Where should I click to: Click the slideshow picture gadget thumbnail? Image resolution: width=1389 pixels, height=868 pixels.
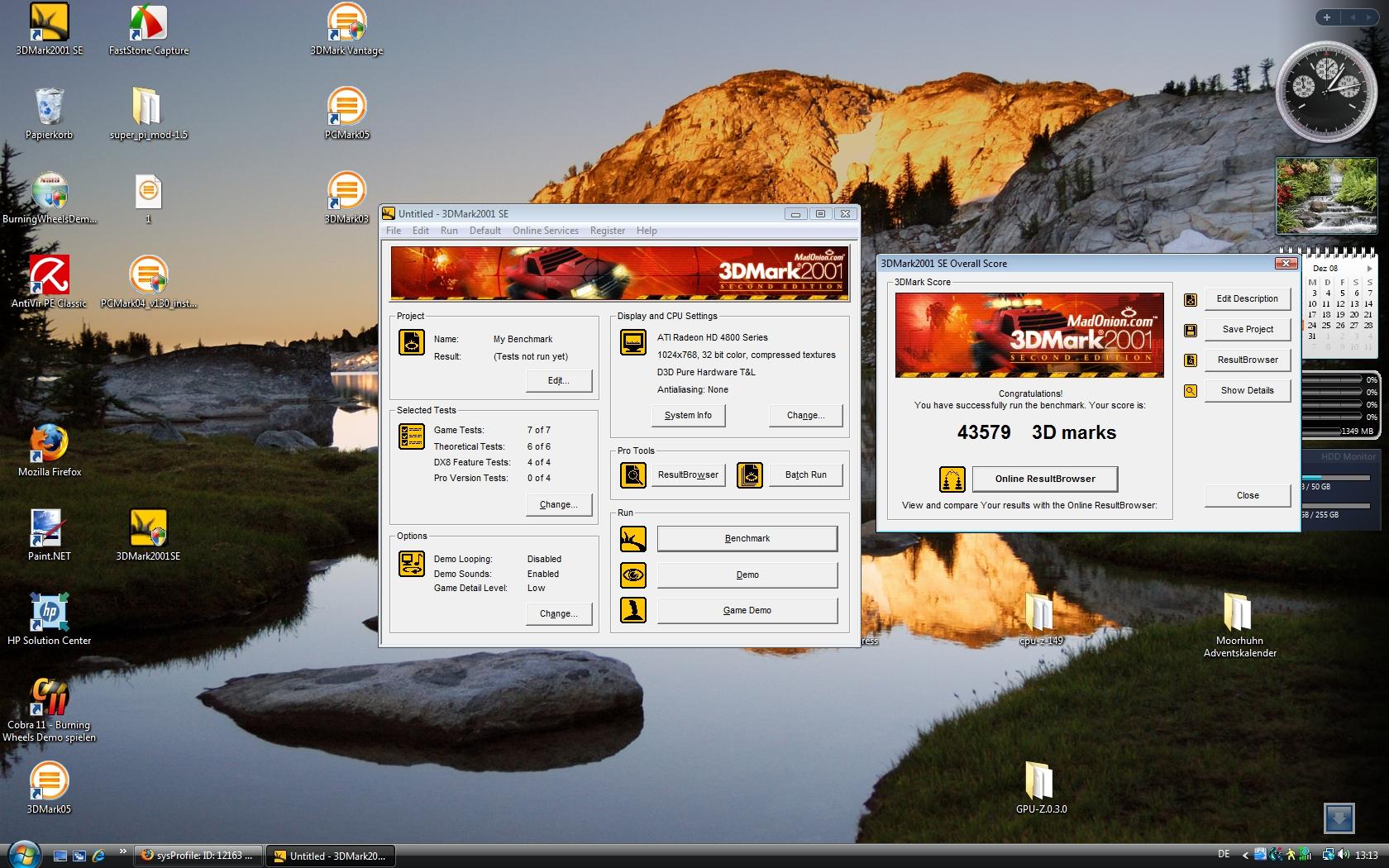pos(1327,196)
